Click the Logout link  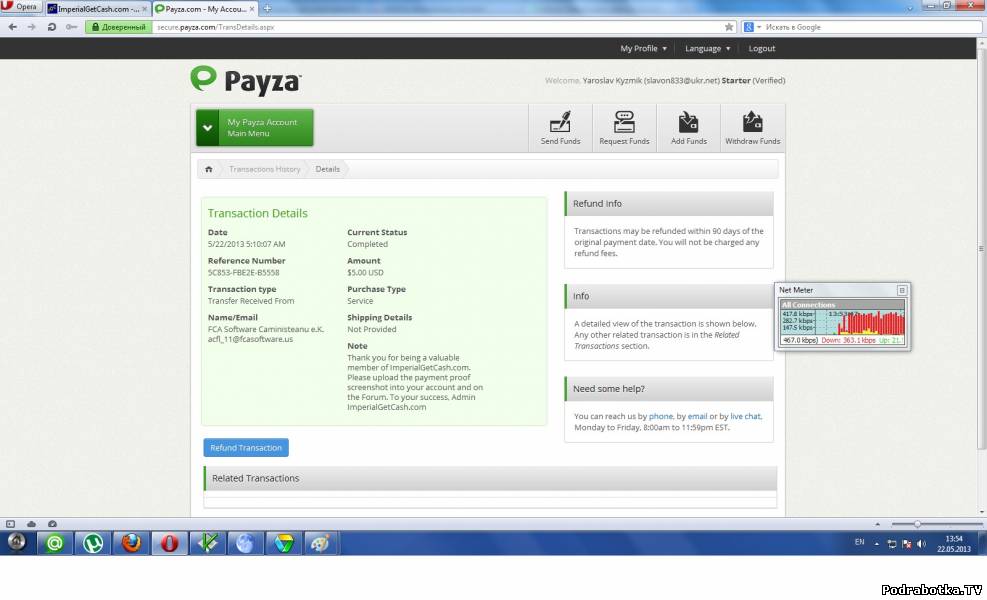tap(762, 48)
